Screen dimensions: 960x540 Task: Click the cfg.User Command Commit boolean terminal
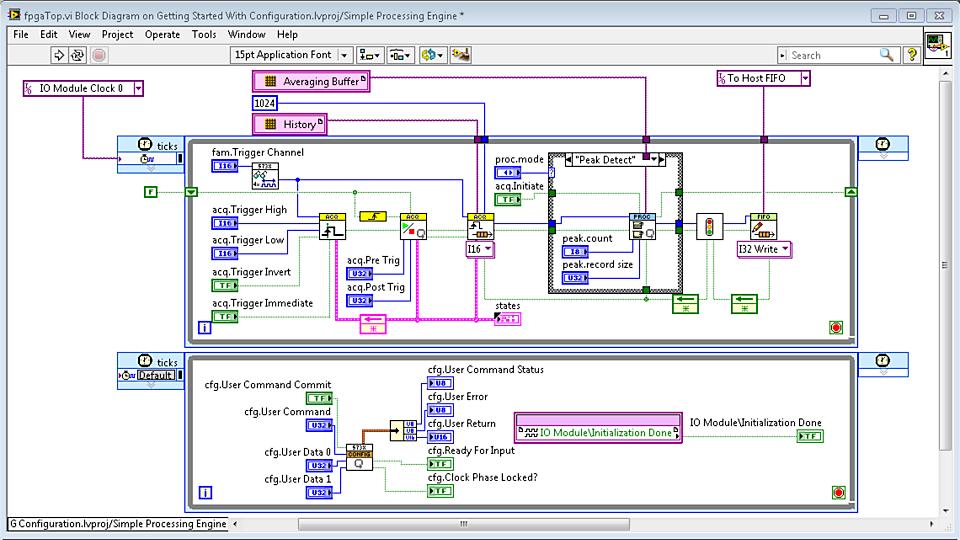(x=319, y=398)
